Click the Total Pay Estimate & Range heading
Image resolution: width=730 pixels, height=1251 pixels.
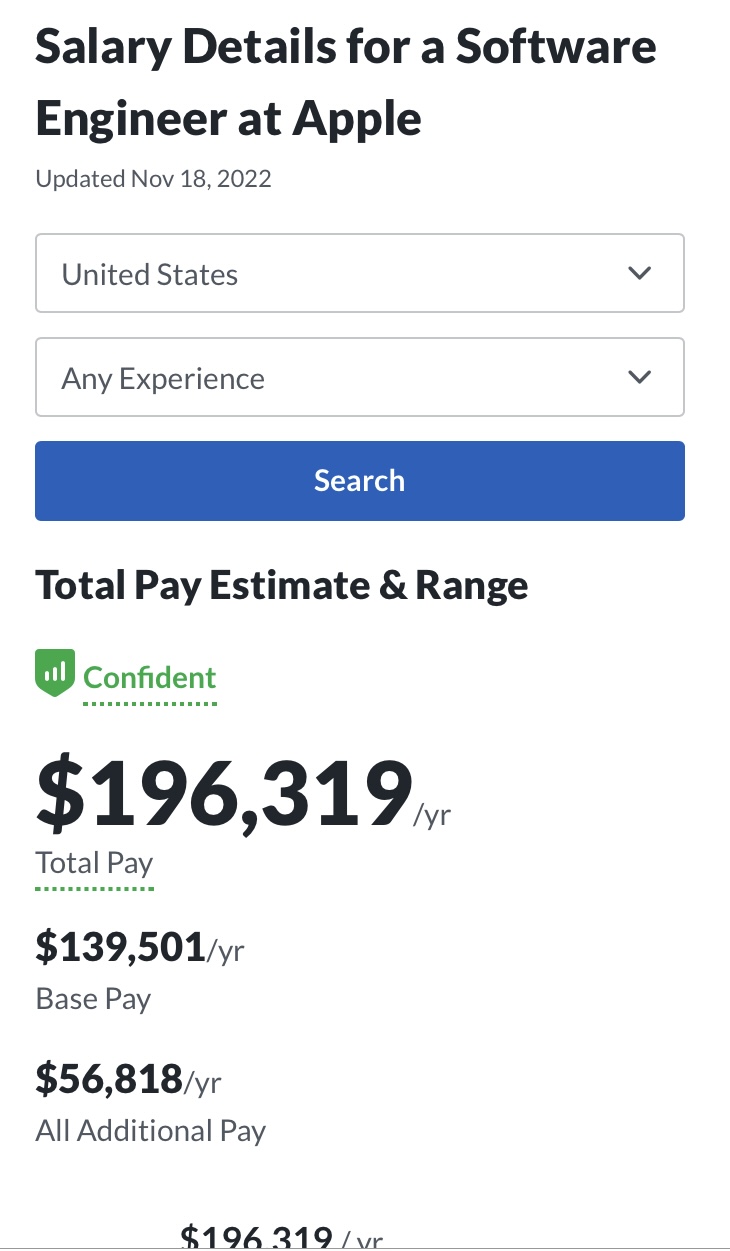pos(282,585)
